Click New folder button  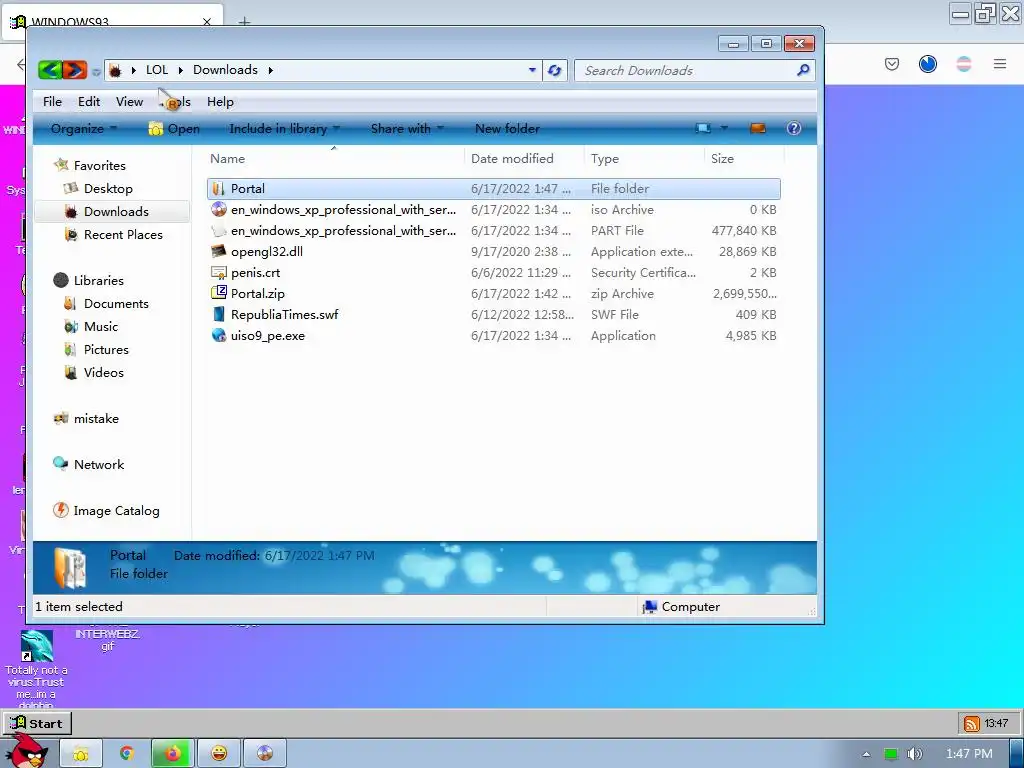click(x=507, y=129)
